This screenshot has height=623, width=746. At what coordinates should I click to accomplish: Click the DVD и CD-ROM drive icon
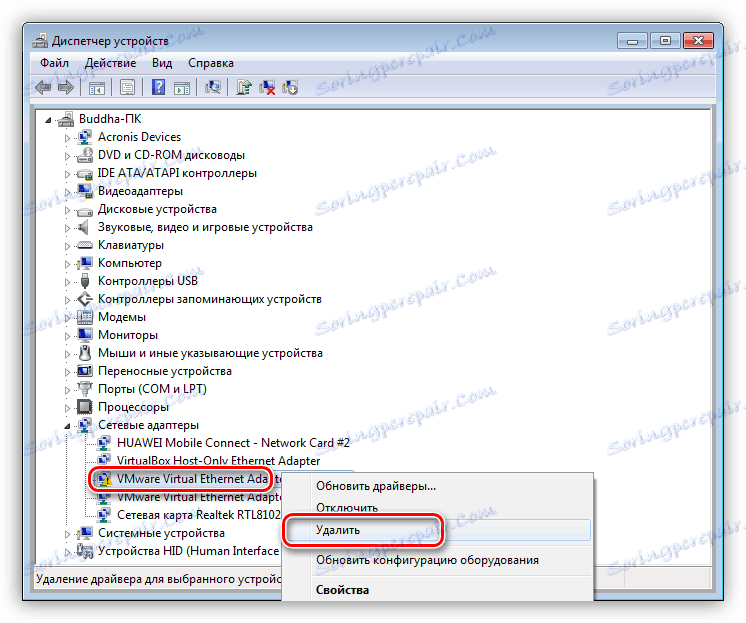(85, 155)
